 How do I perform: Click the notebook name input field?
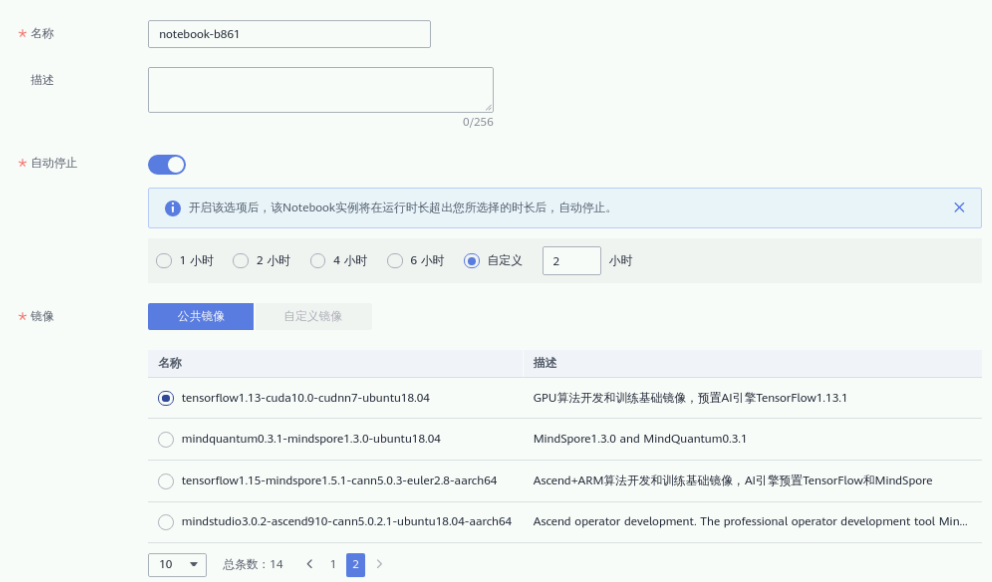click(x=289, y=34)
